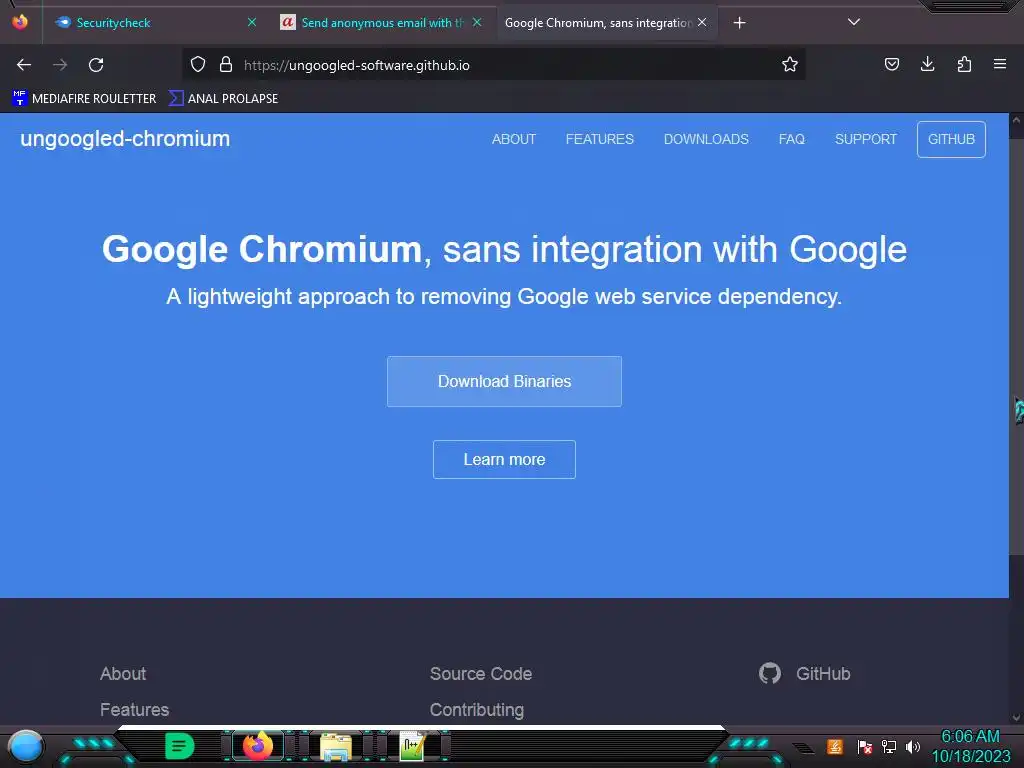Click the ungoogled-chromium site title

tap(125, 138)
